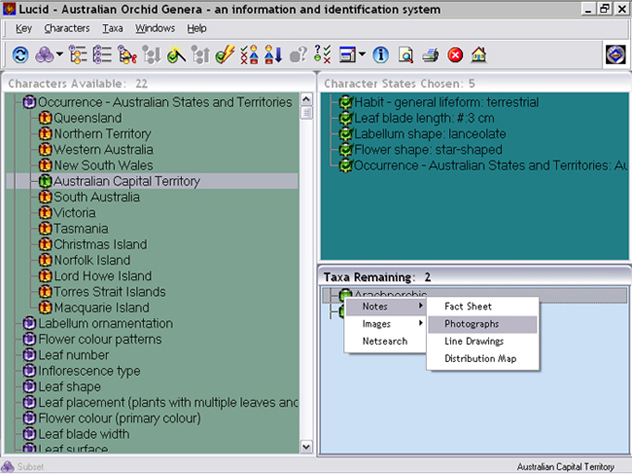Select the Northern Territory state
Image resolution: width=632 pixels, height=474 pixels.
point(95,134)
